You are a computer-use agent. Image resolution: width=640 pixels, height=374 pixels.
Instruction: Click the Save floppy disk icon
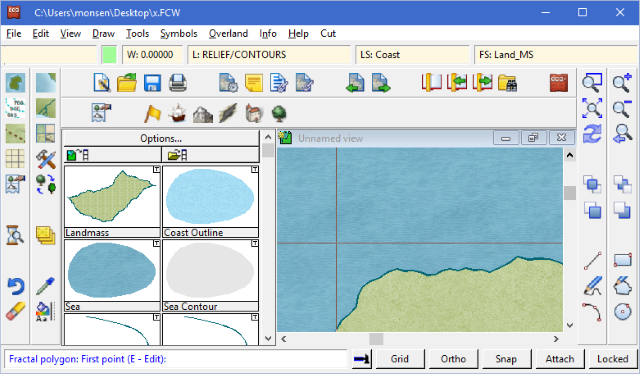click(152, 83)
